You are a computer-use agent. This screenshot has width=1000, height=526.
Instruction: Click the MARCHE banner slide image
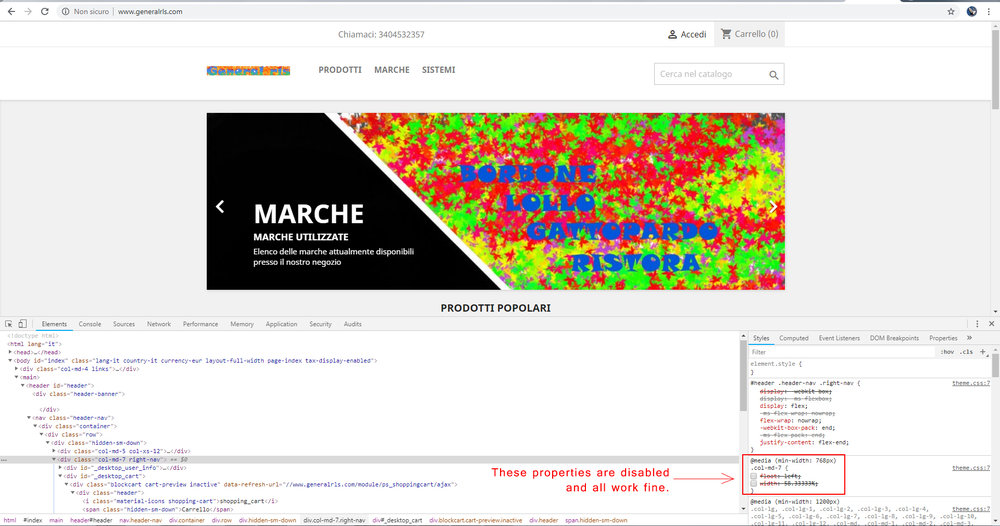pyautogui.click(x=496, y=201)
